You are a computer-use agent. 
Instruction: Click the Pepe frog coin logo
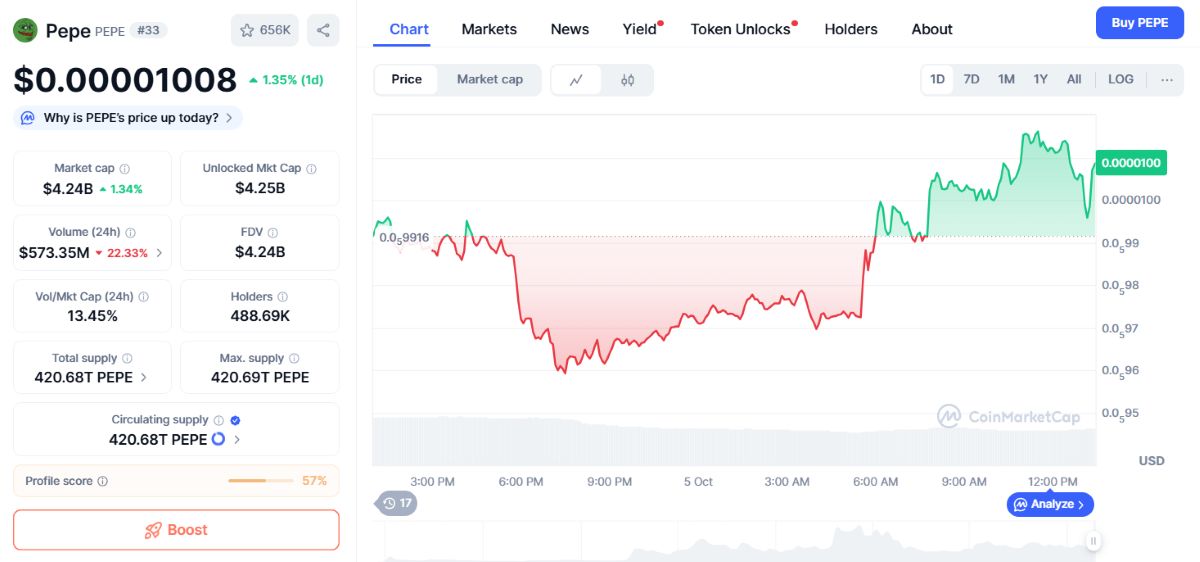click(x=25, y=30)
